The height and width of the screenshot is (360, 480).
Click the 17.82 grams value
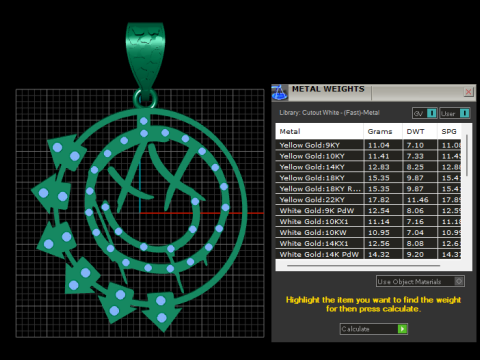[379, 200]
